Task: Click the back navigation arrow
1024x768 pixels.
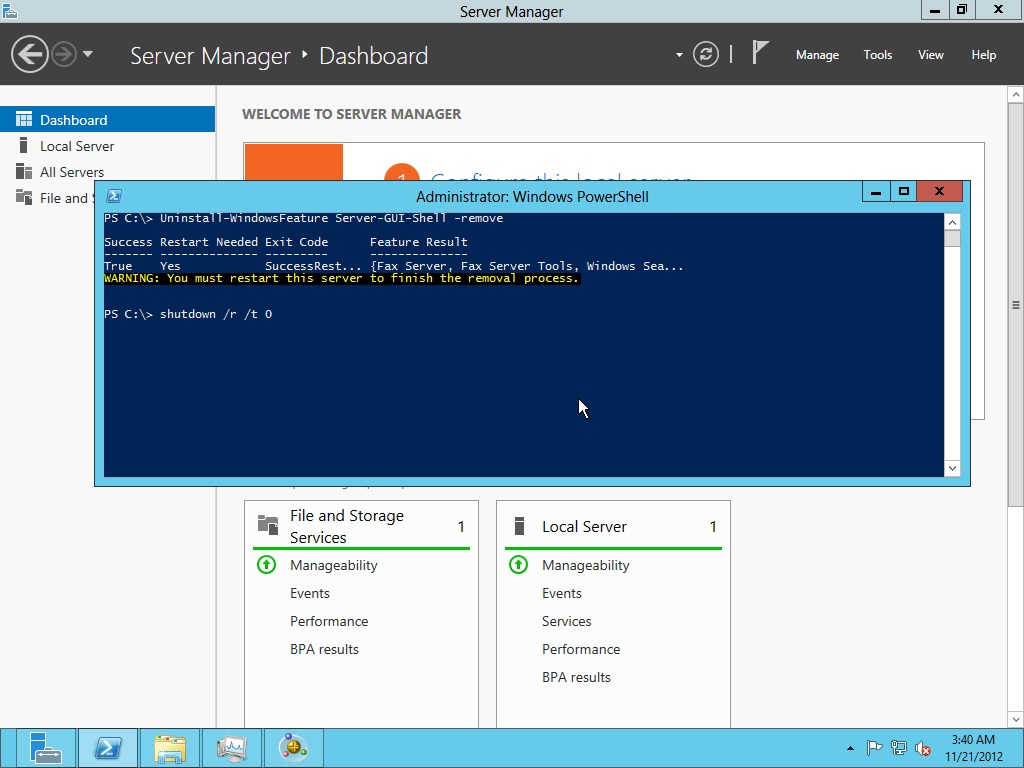Action: click(30, 53)
